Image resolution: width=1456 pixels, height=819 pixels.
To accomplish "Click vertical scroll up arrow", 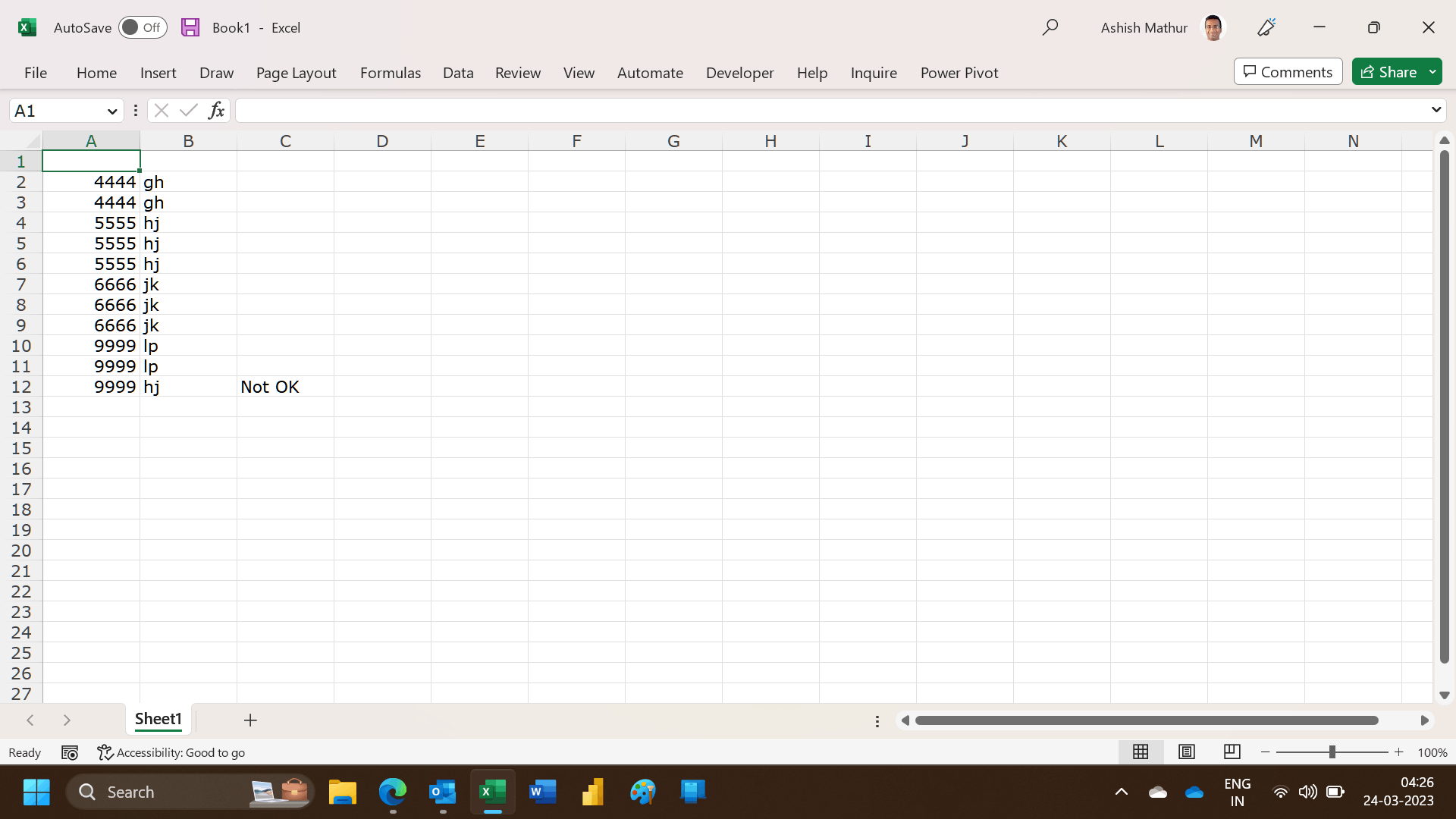I will pyautogui.click(x=1445, y=141).
